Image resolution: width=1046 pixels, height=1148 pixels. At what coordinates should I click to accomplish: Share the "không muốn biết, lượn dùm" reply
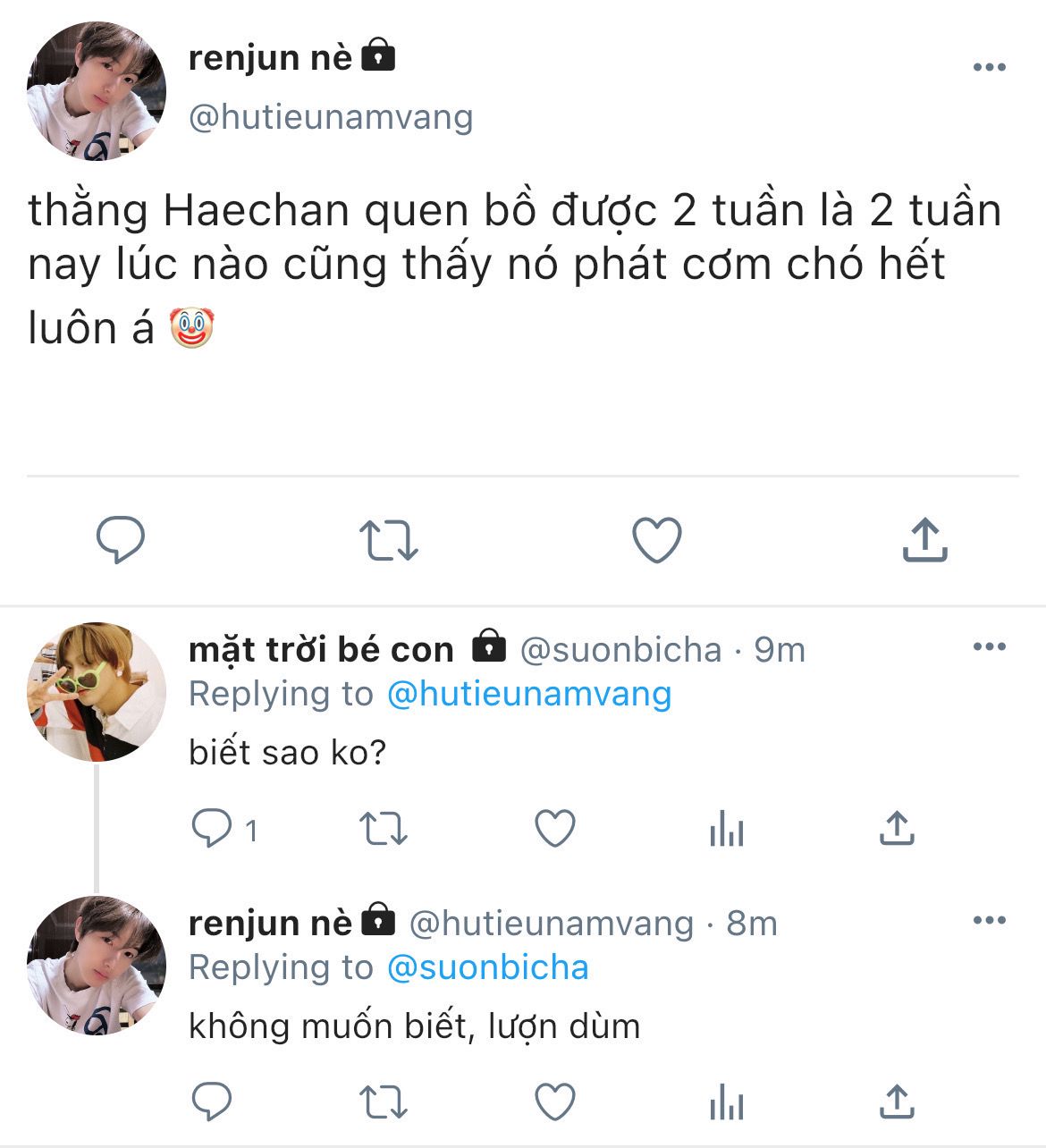(896, 1102)
